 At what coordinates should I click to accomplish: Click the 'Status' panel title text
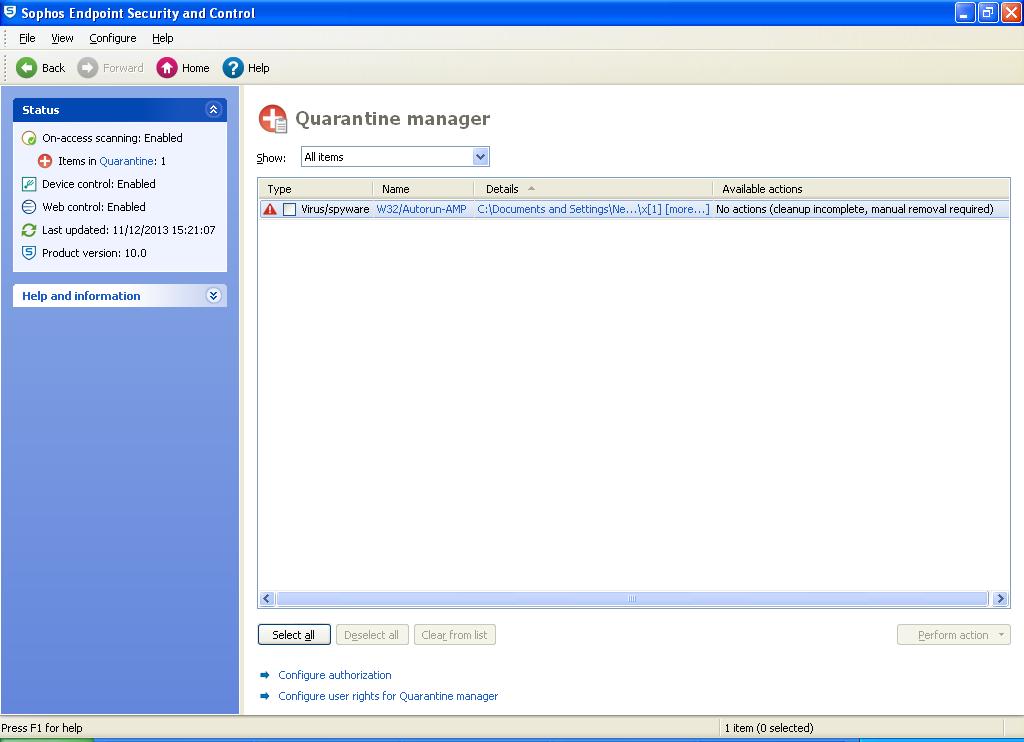click(40, 110)
